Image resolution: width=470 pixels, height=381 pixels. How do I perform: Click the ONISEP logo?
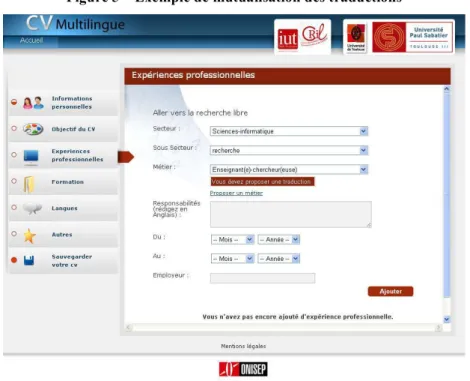(243, 370)
